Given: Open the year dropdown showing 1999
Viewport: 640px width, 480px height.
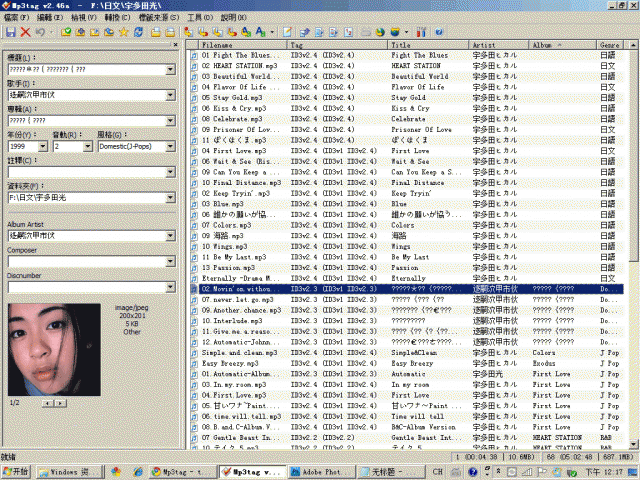Looking at the screenshot, I should (43, 146).
